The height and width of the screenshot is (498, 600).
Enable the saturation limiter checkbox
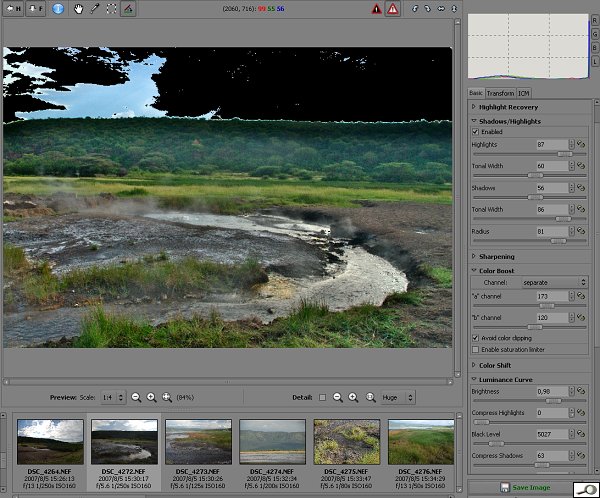click(x=475, y=349)
